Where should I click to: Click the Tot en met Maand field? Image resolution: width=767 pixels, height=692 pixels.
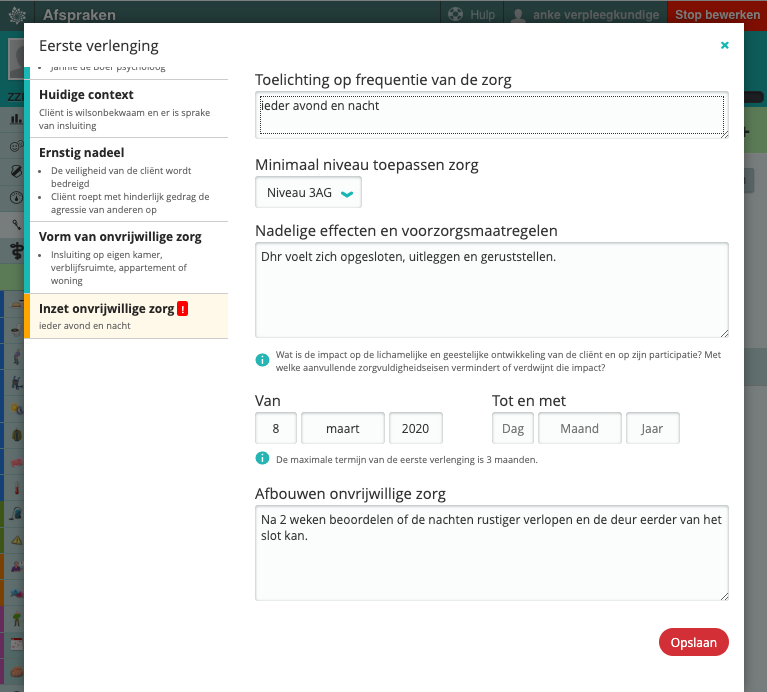pyautogui.click(x=579, y=428)
